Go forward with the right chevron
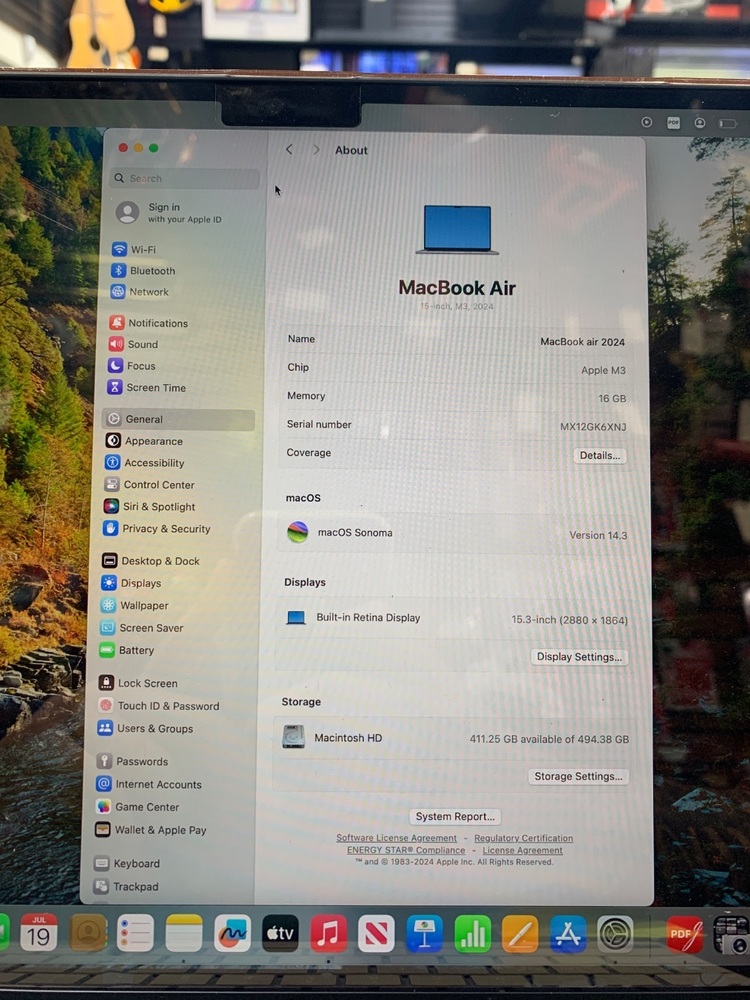The height and width of the screenshot is (1000, 750). 316,149
